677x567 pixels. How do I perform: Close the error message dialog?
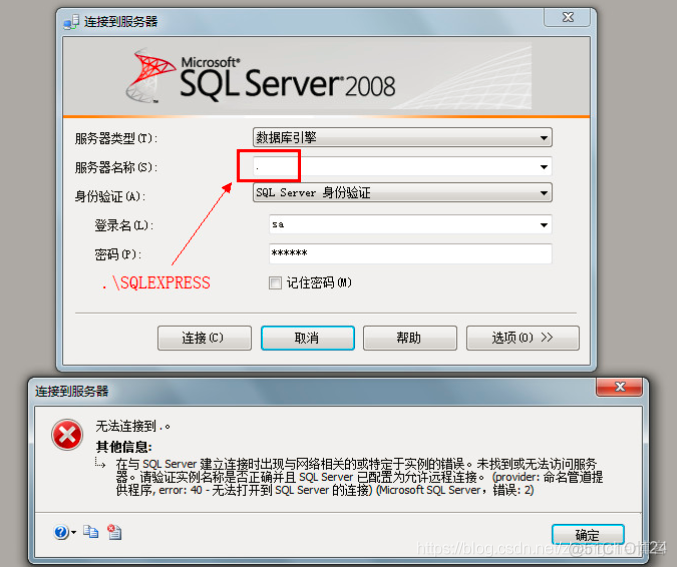[620, 386]
